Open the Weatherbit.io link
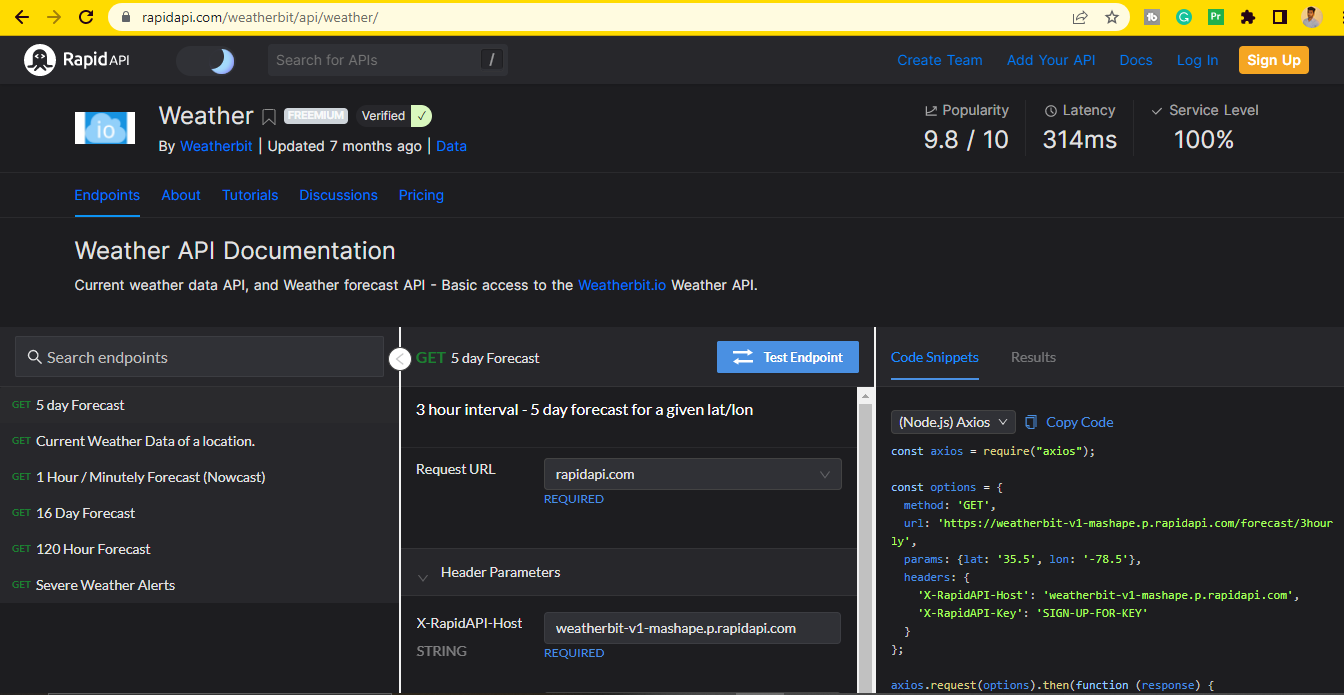Image resolution: width=1344 pixels, height=695 pixels. tap(622, 285)
